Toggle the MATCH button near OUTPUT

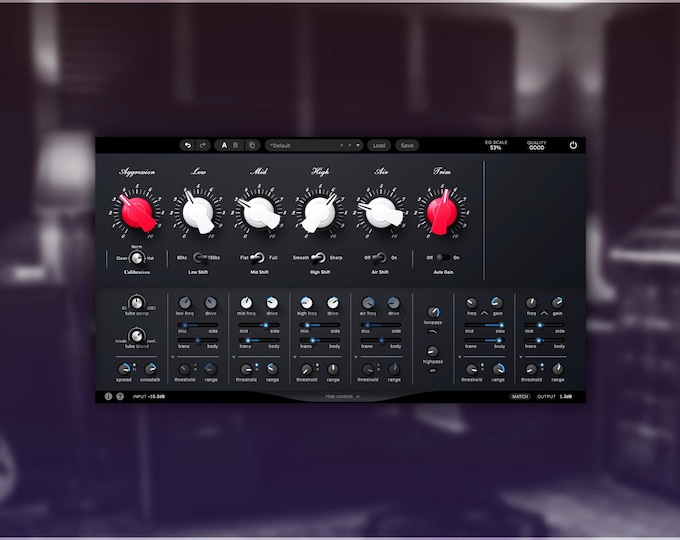(x=520, y=396)
